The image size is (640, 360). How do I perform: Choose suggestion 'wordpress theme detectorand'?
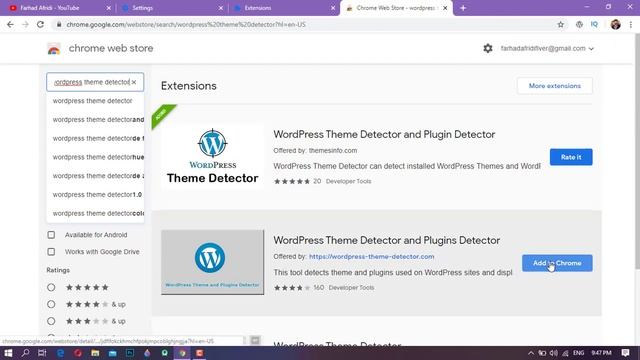(95, 120)
